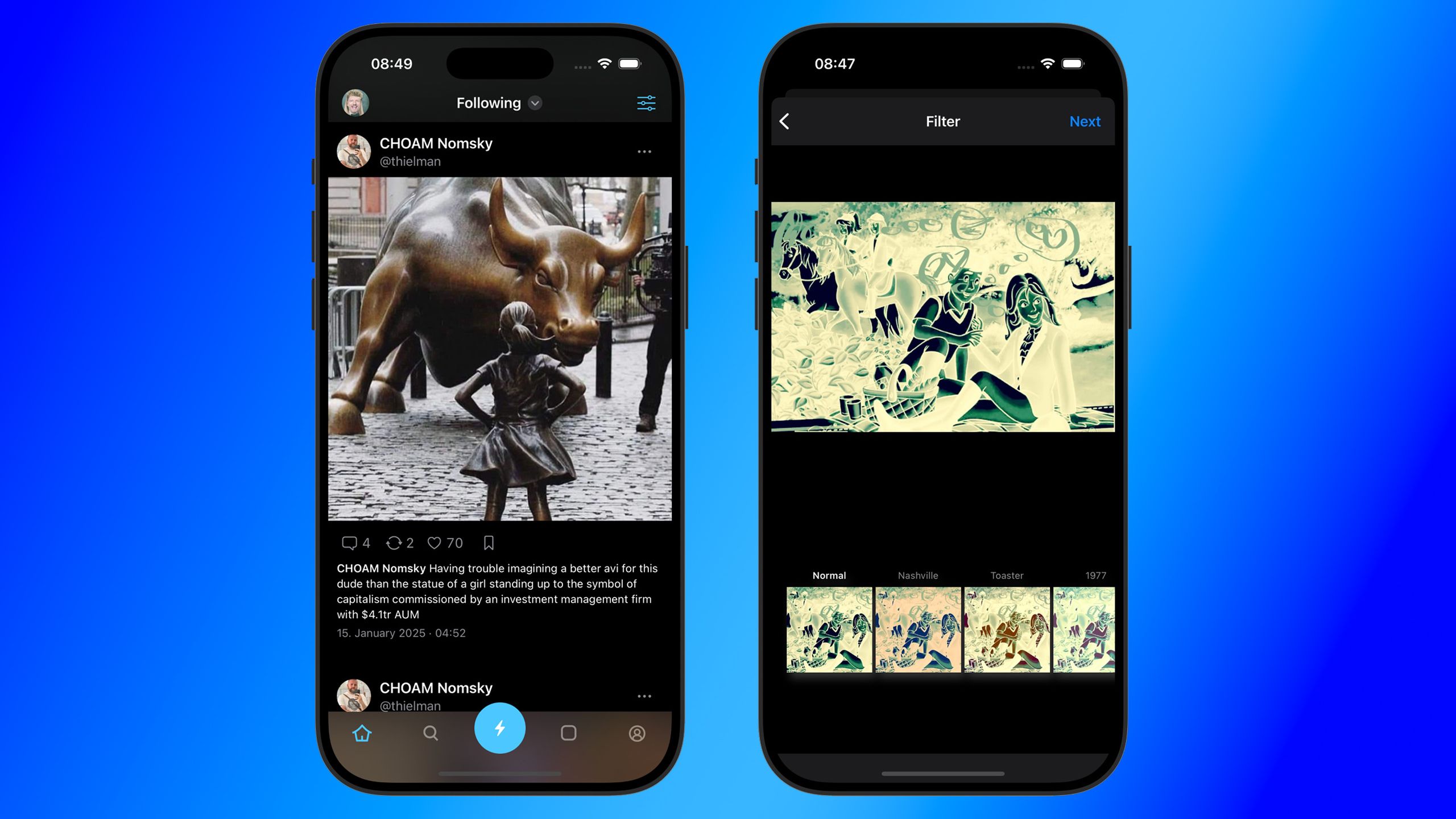
Task: Tap the feed filter sliders icon
Action: point(647,103)
